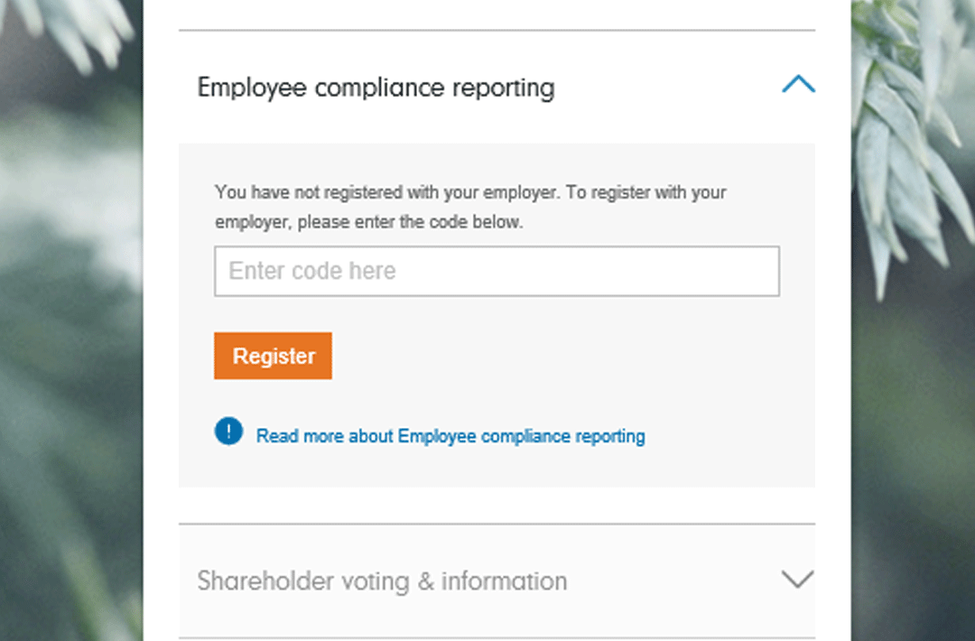Open Read more about Employee compliance reporting
This screenshot has height=641, width=975.
pos(450,436)
